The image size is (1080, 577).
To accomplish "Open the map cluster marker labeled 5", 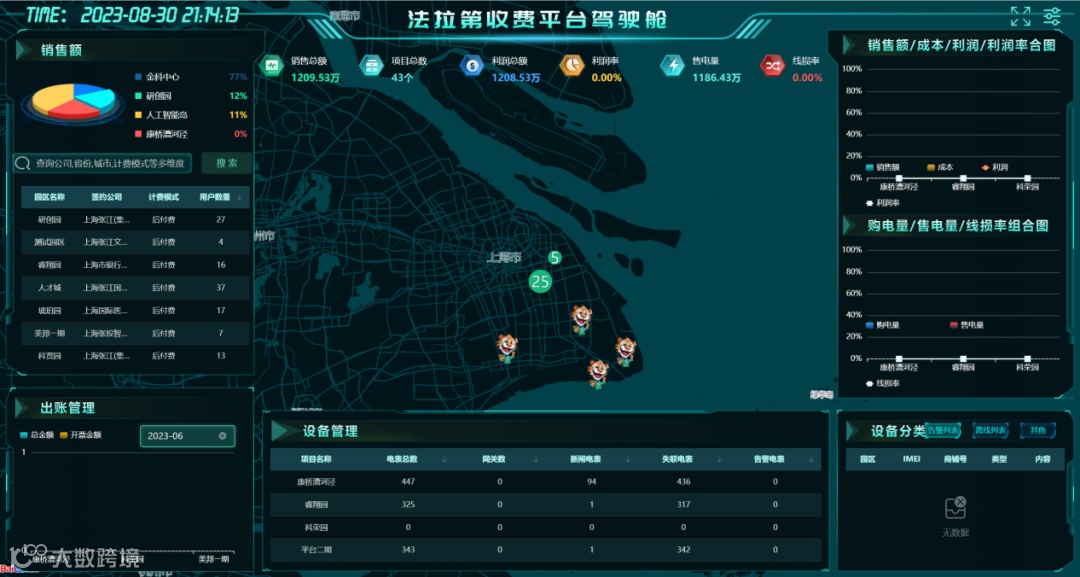I will [x=554, y=258].
